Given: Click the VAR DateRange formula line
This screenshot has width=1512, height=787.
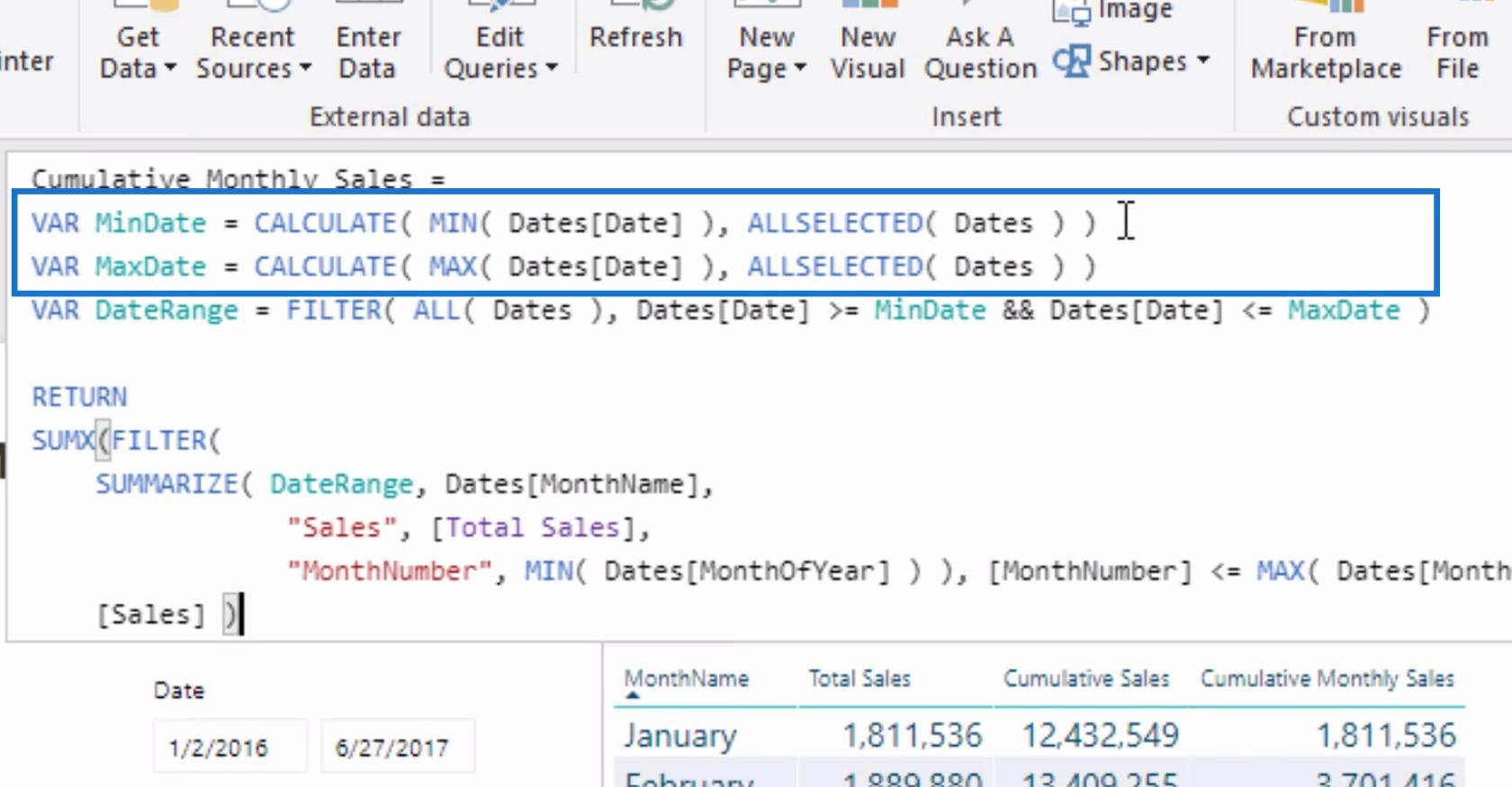Looking at the screenshot, I should pos(731,311).
